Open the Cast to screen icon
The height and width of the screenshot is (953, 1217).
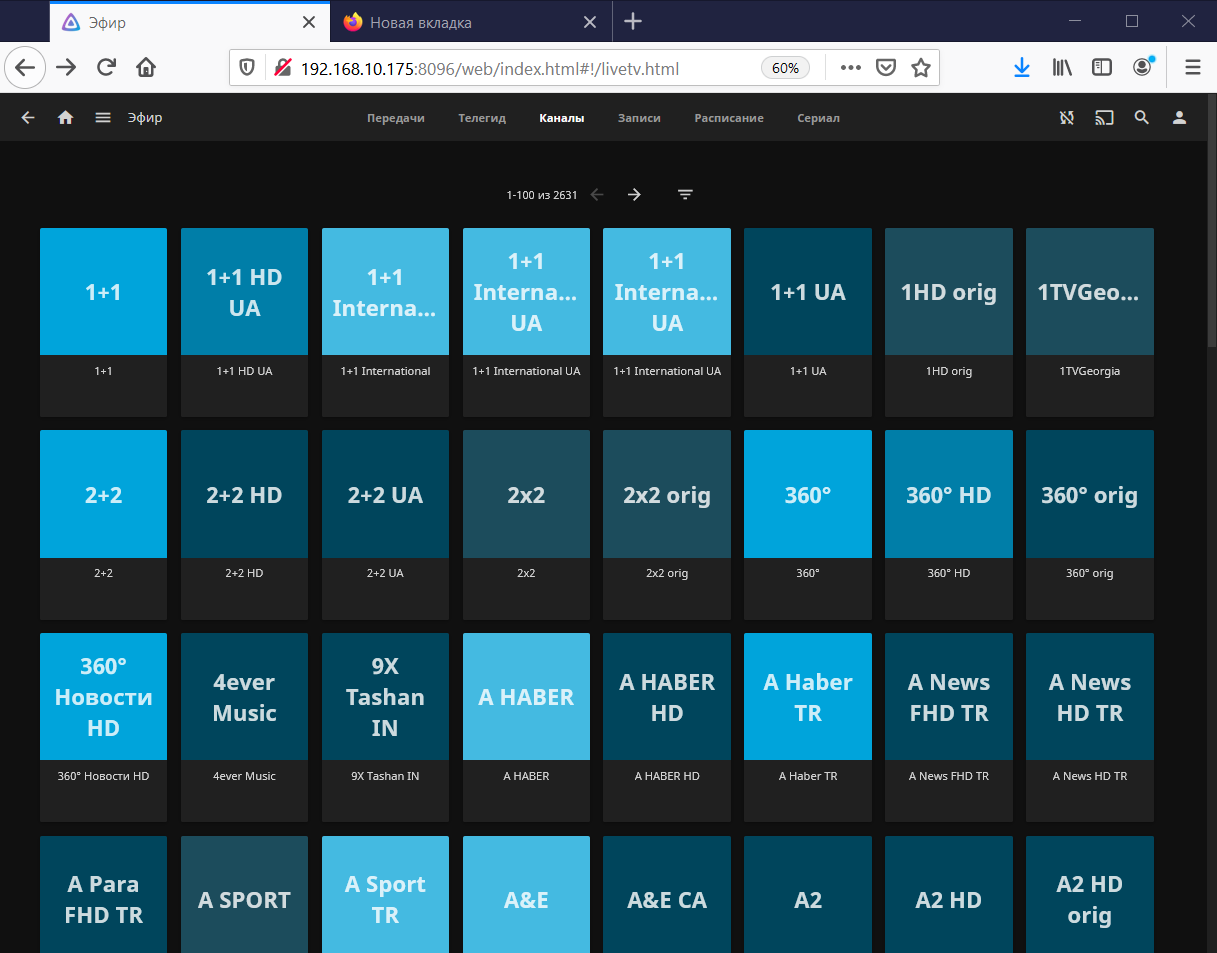[x=1104, y=117]
